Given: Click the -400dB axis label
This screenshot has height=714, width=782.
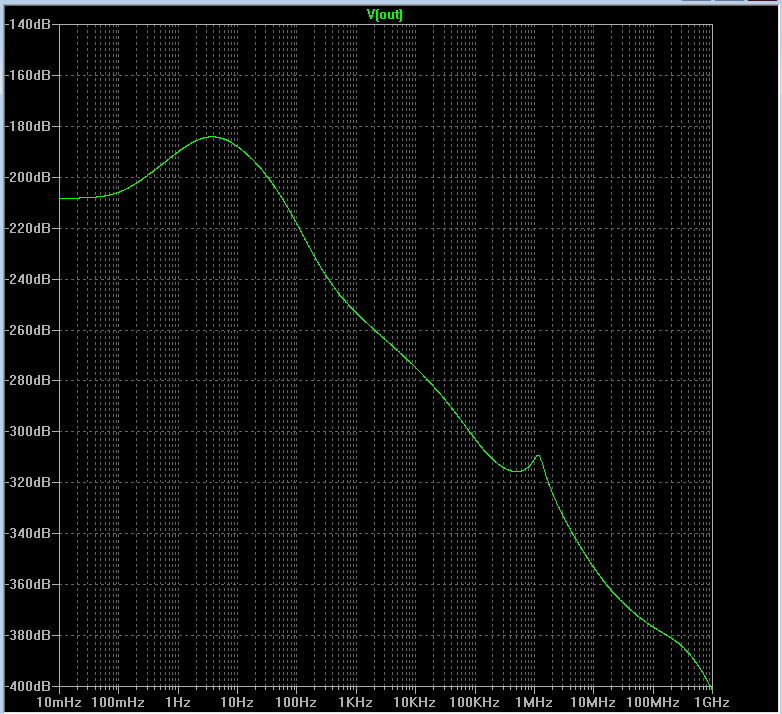Looking at the screenshot, I should 27,686.
